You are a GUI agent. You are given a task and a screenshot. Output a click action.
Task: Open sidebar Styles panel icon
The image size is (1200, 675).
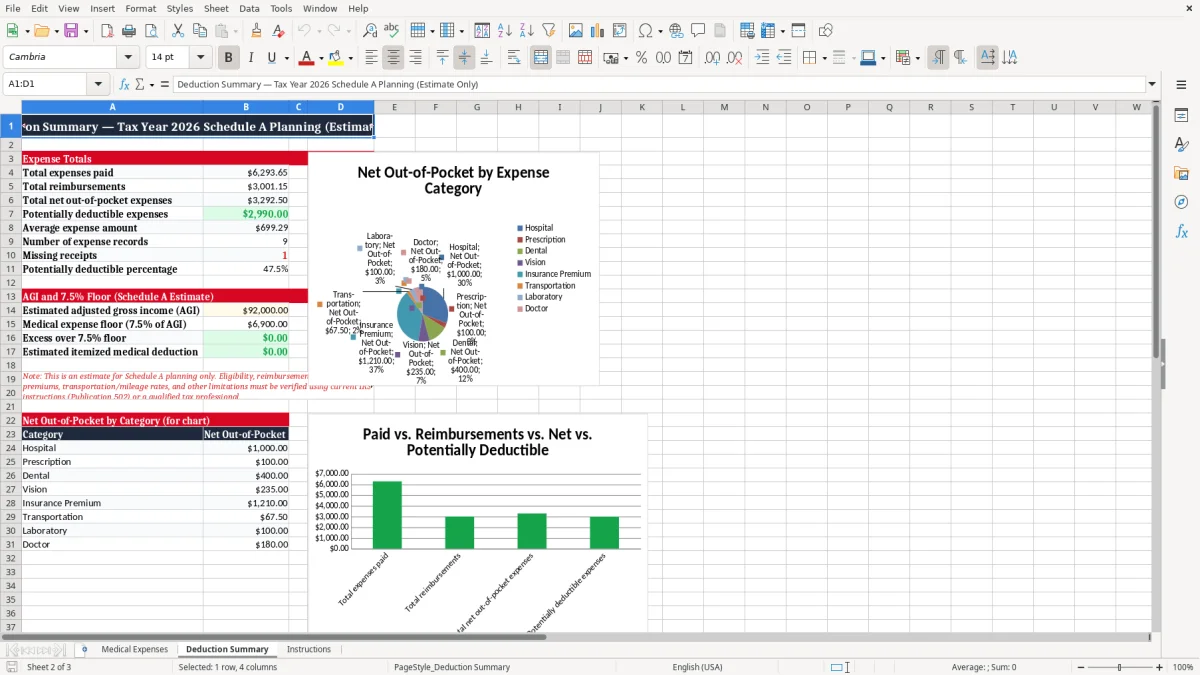coord(1181,145)
